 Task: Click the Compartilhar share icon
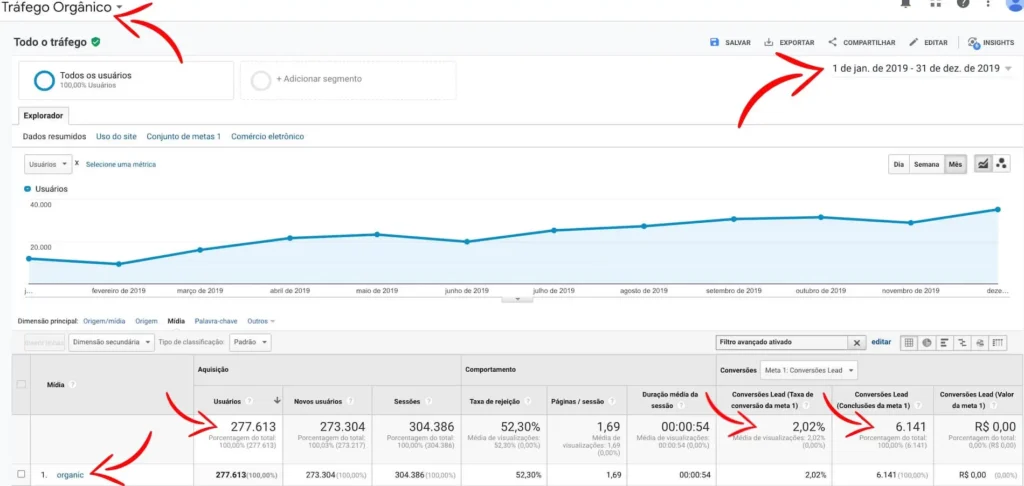833,42
